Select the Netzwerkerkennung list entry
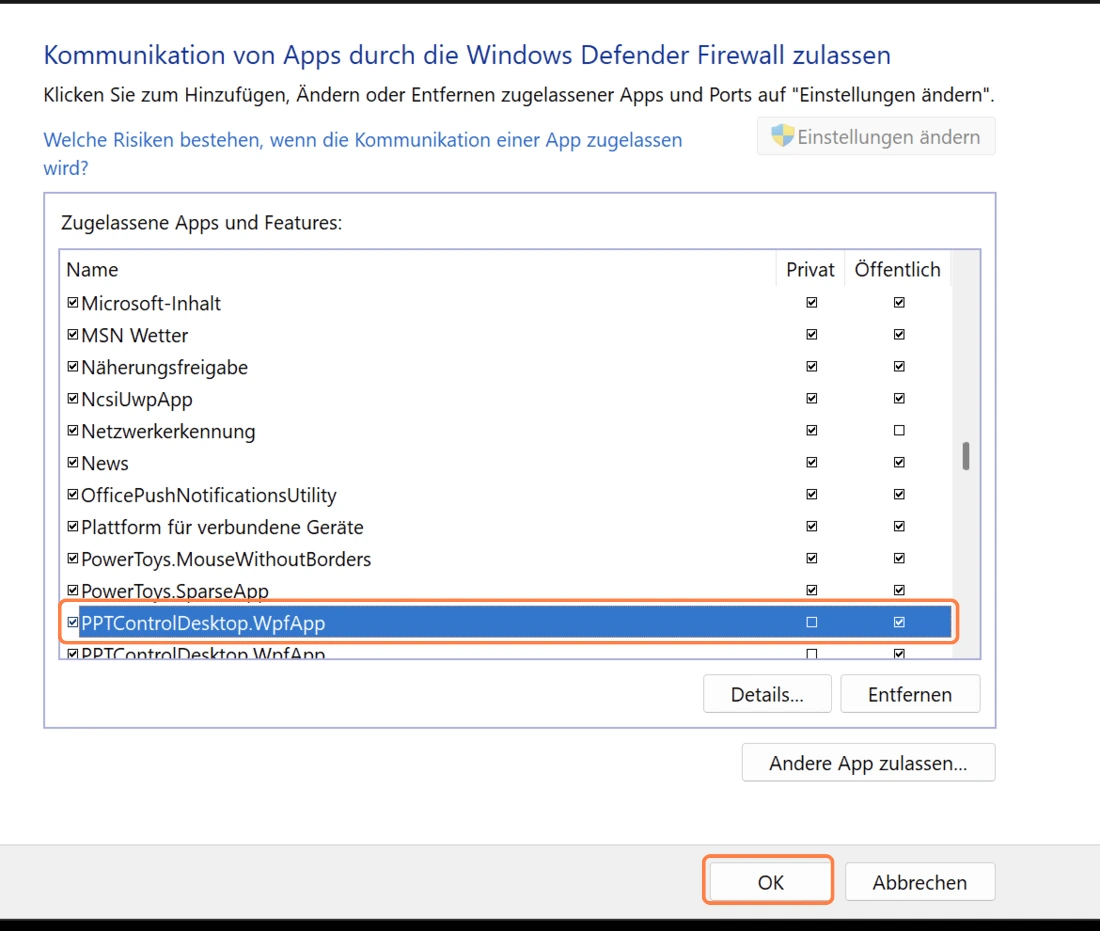This screenshot has height=931, width=1100. 168,431
